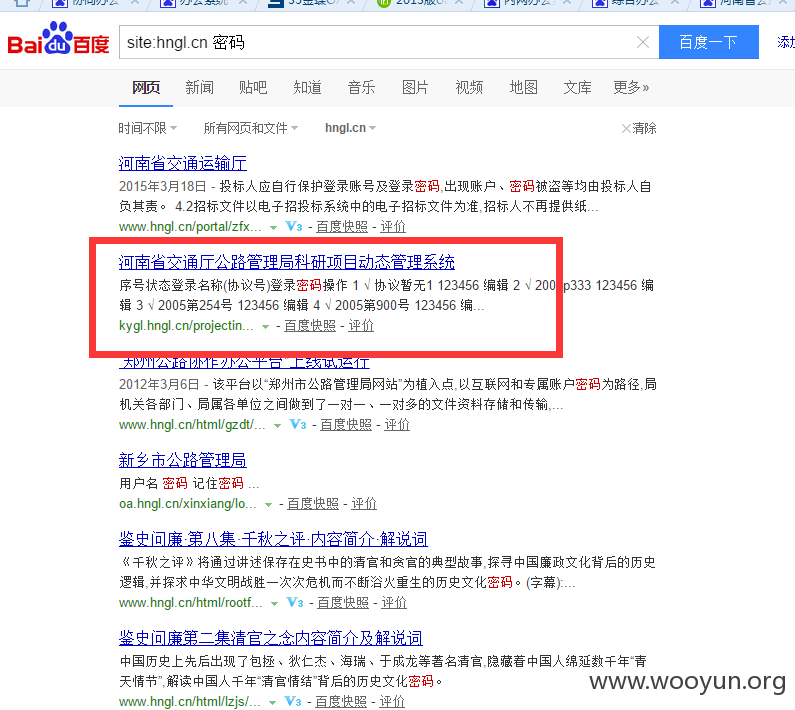Click URL text www.hngl.cn/portal/zfx...
This screenshot has width=795, height=710.
(x=190, y=227)
